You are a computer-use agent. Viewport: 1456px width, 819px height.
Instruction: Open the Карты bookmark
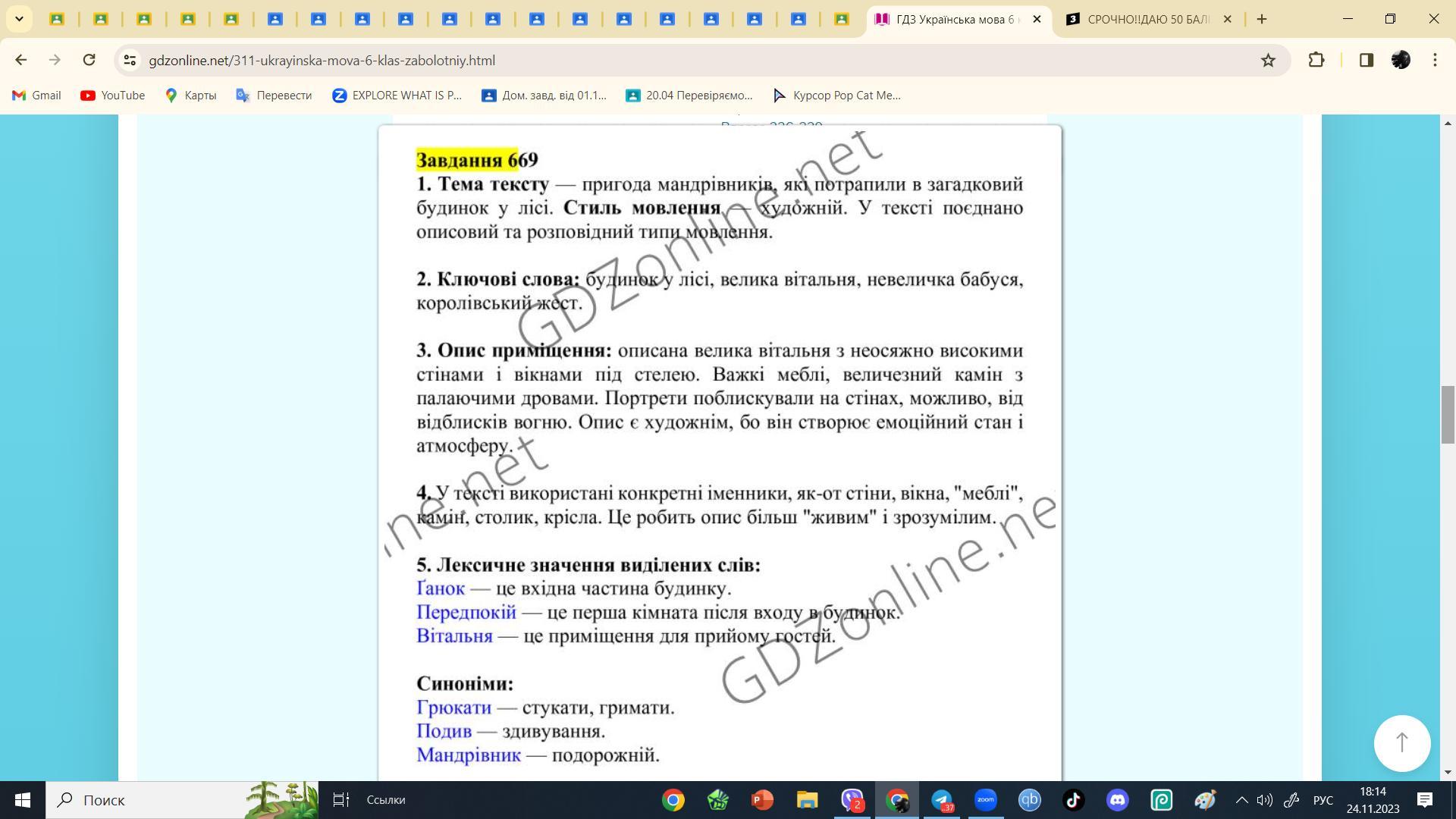click(x=190, y=95)
